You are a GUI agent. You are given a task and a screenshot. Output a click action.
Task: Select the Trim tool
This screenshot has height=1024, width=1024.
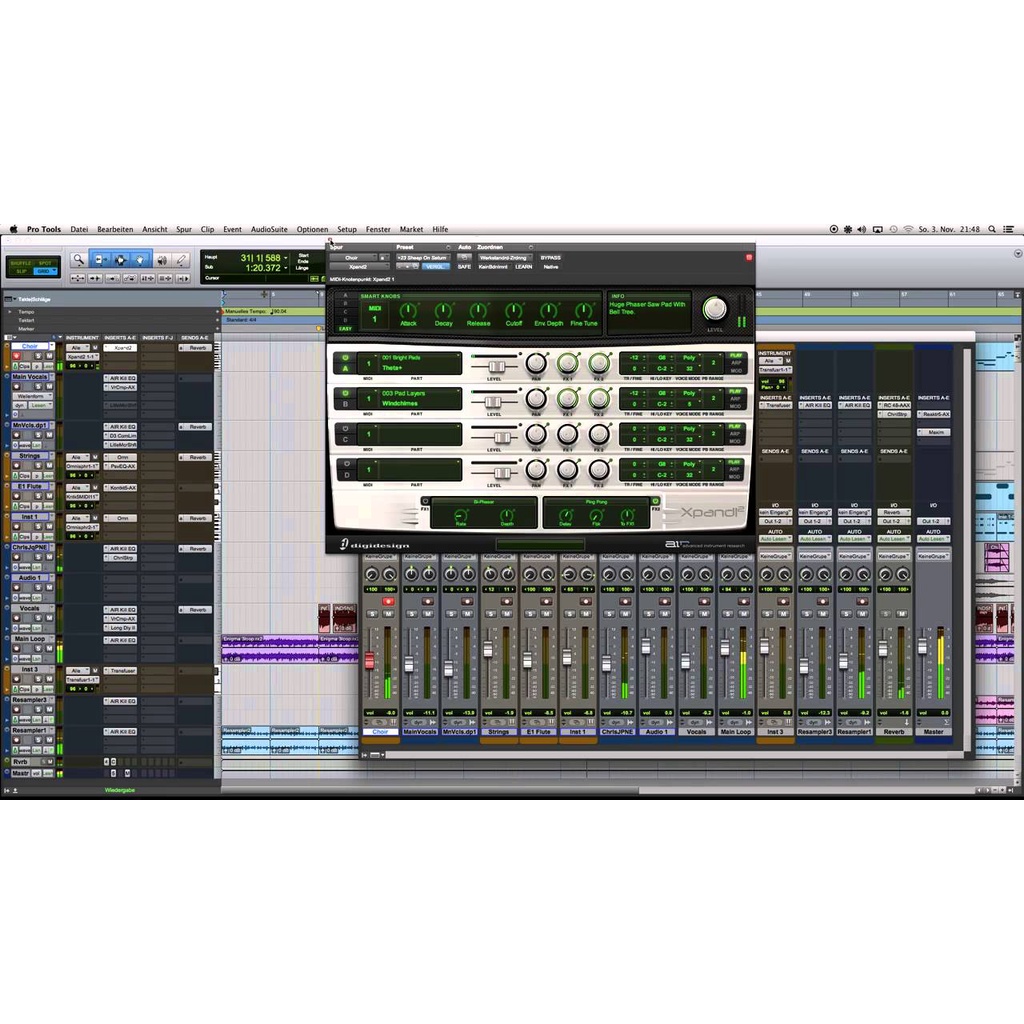pyautogui.click(x=100, y=260)
